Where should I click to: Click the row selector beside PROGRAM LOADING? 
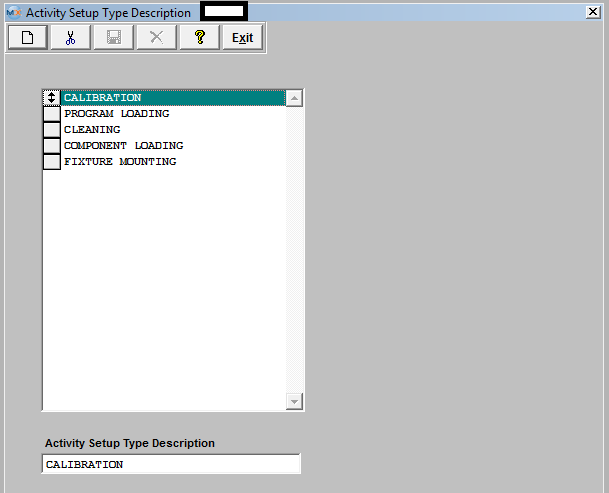click(x=52, y=114)
